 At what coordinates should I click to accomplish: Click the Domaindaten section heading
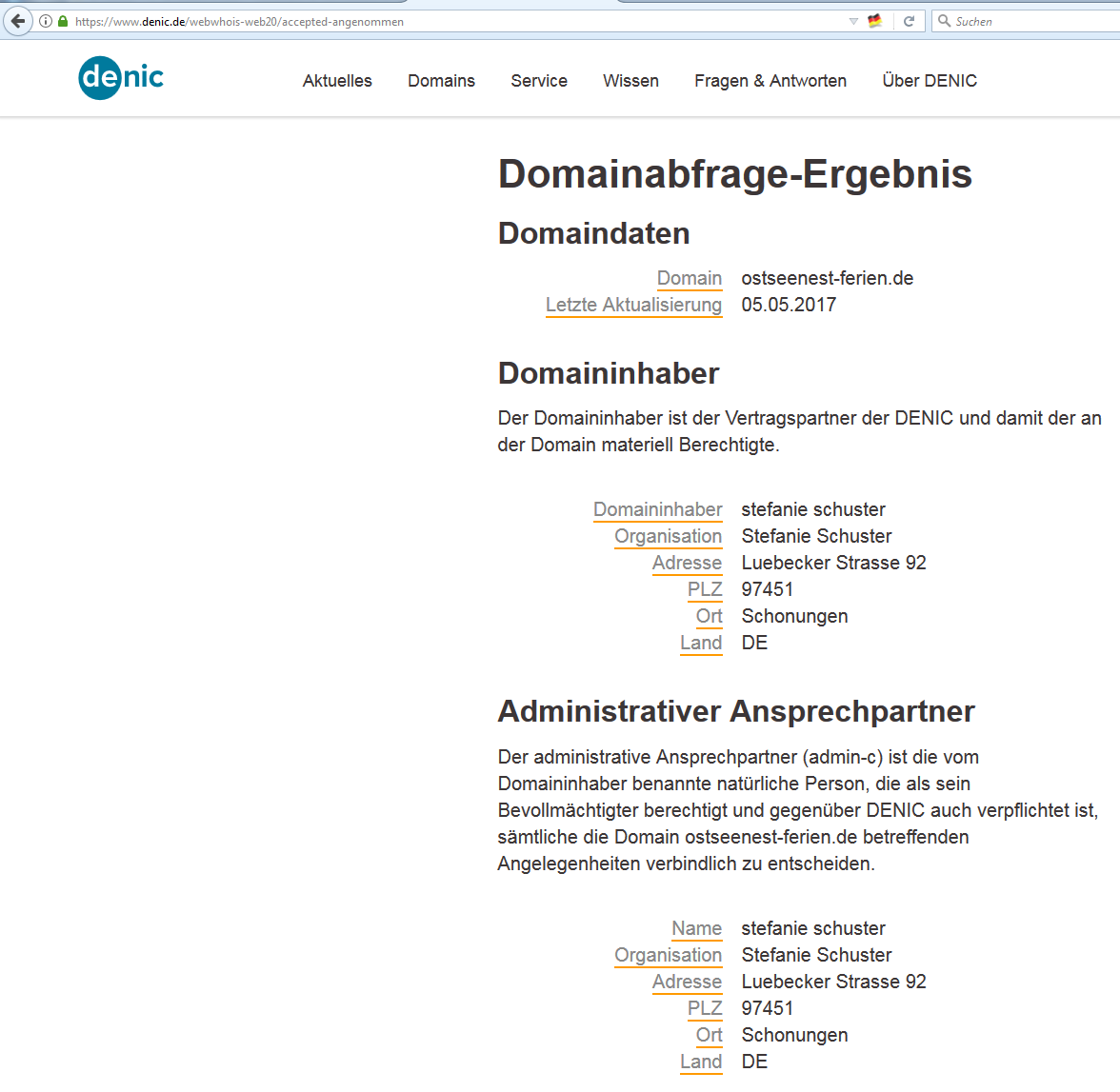tap(593, 233)
